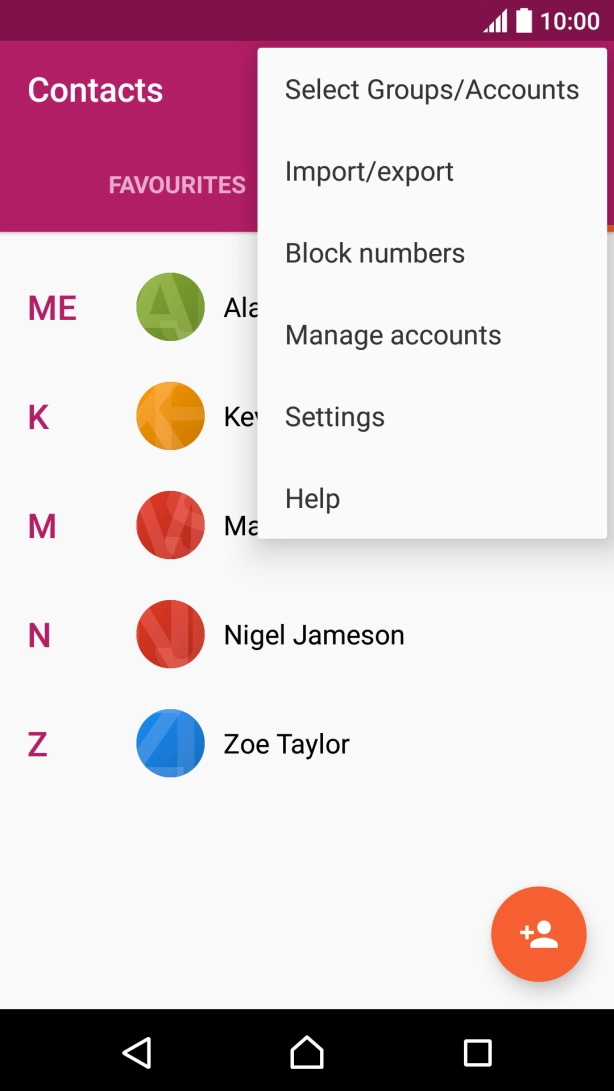Switch to the Favourites tab
Screen dimensions: 614x1091
[177, 186]
